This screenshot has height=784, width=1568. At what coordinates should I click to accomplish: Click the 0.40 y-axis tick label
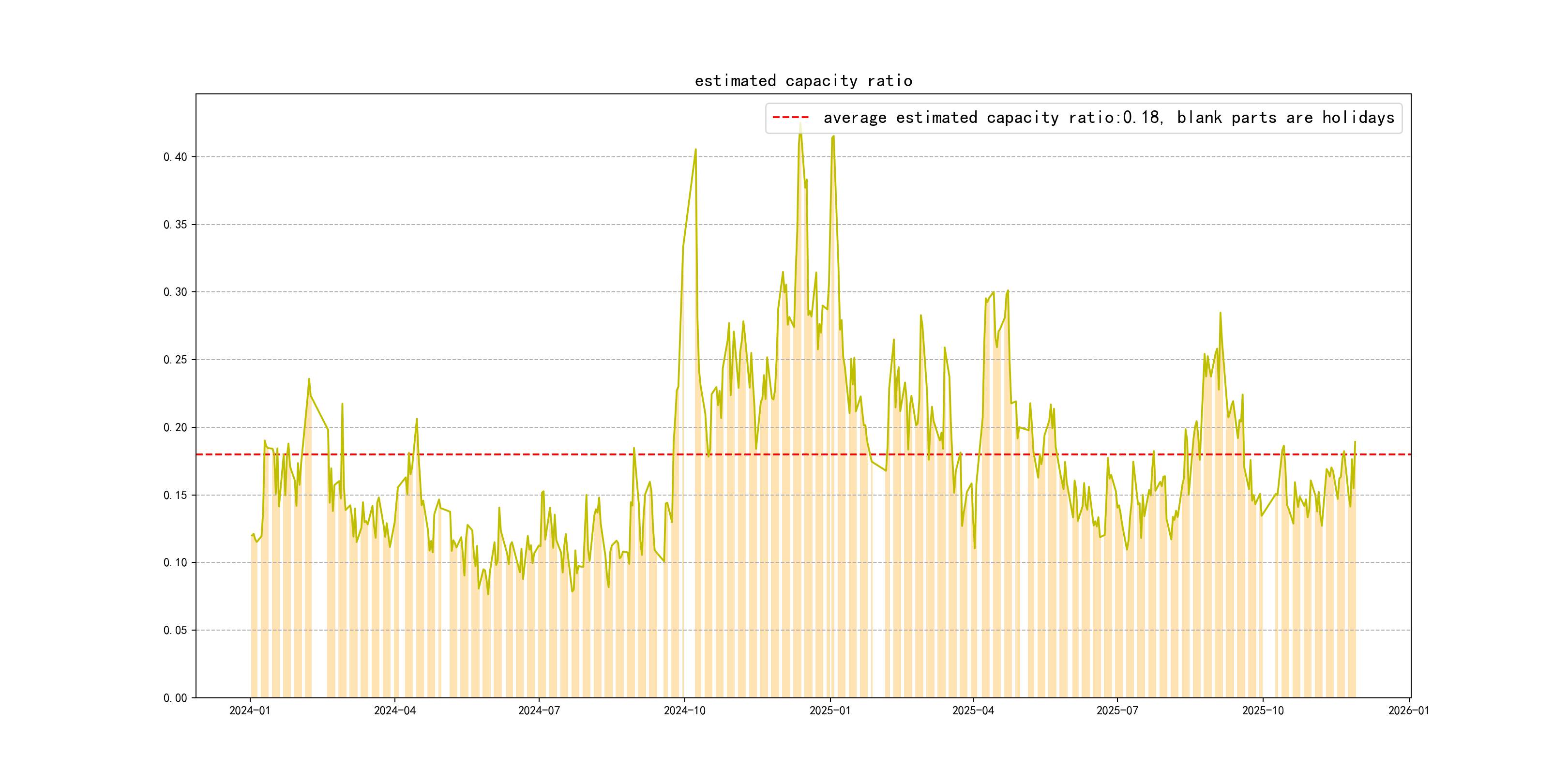(x=175, y=157)
